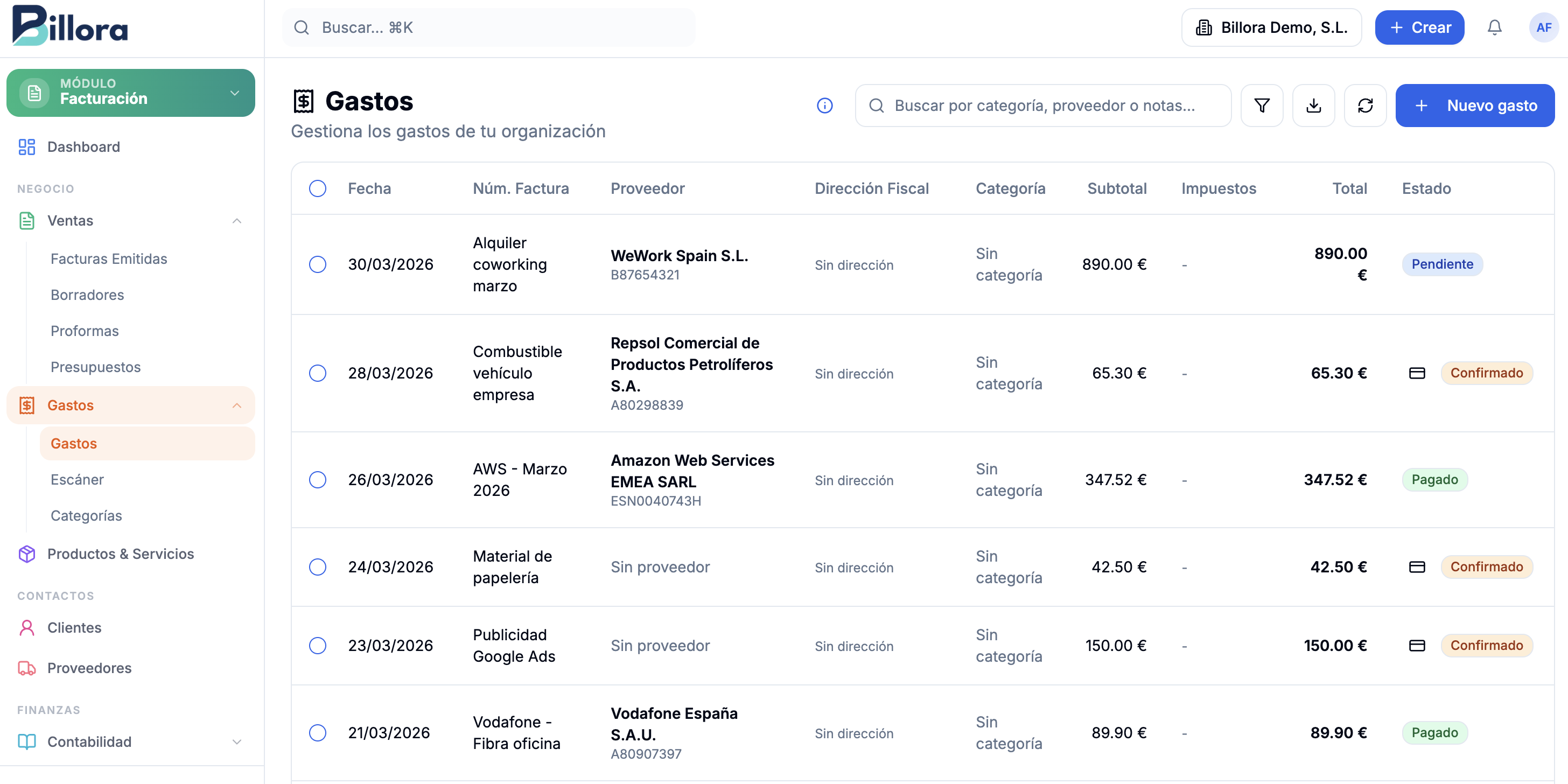Expand the Contabilidad section chevron
The height and width of the screenshot is (784, 1568).
click(237, 742)
